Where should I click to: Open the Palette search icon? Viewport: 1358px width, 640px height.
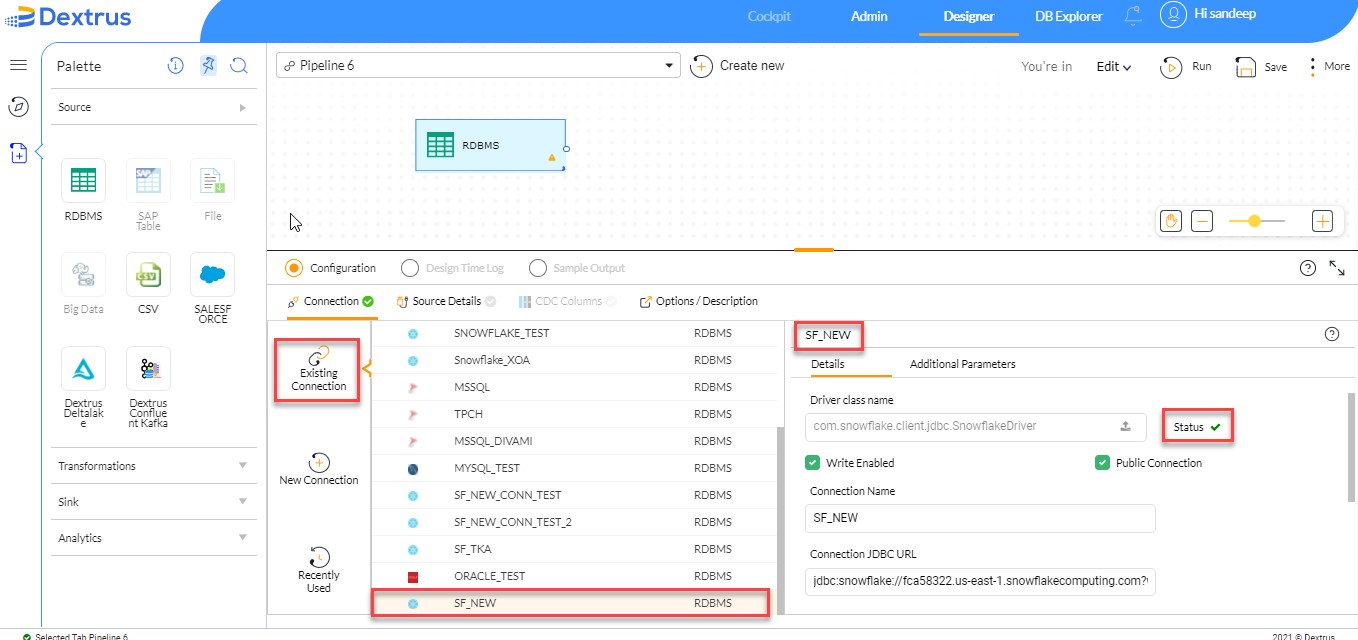(x=238, y=66)
